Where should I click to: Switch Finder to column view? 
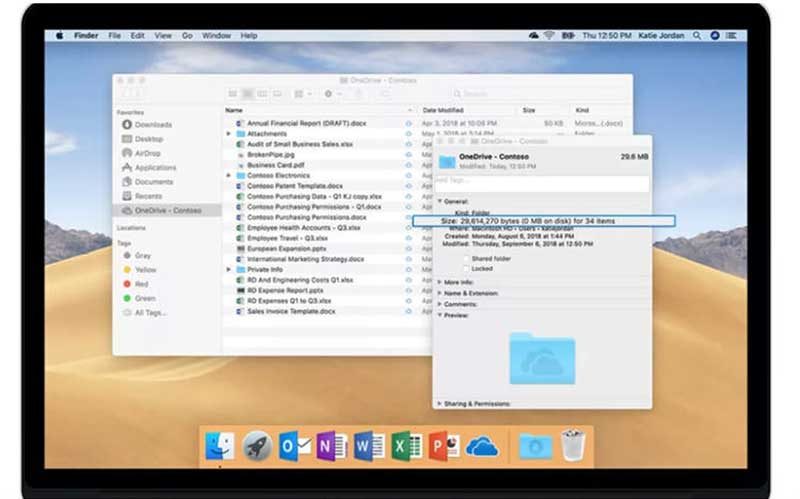point(262,94)
